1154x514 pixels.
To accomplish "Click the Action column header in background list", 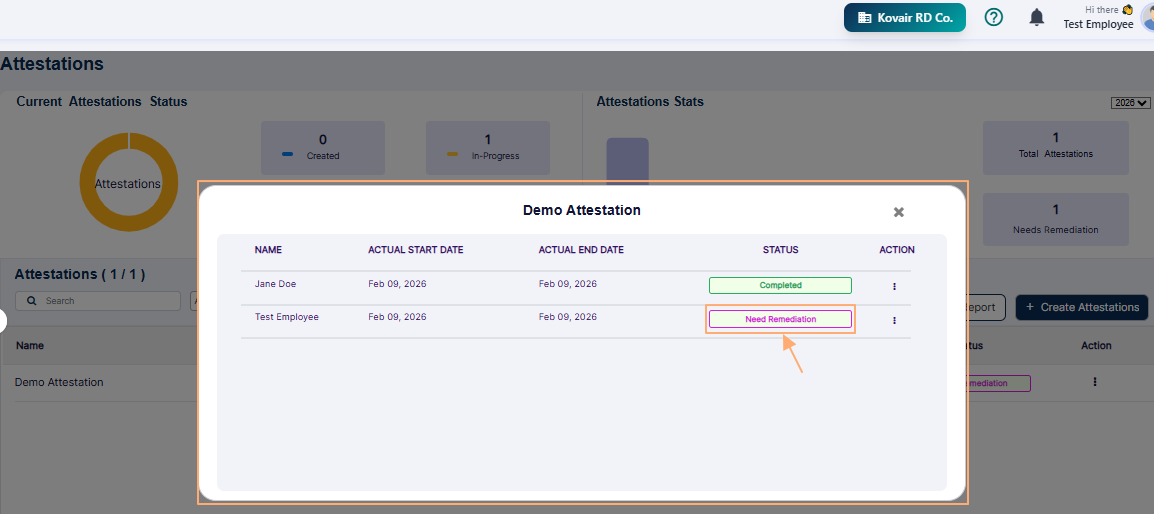I will pyautogui.click(x=1096, y=345).
